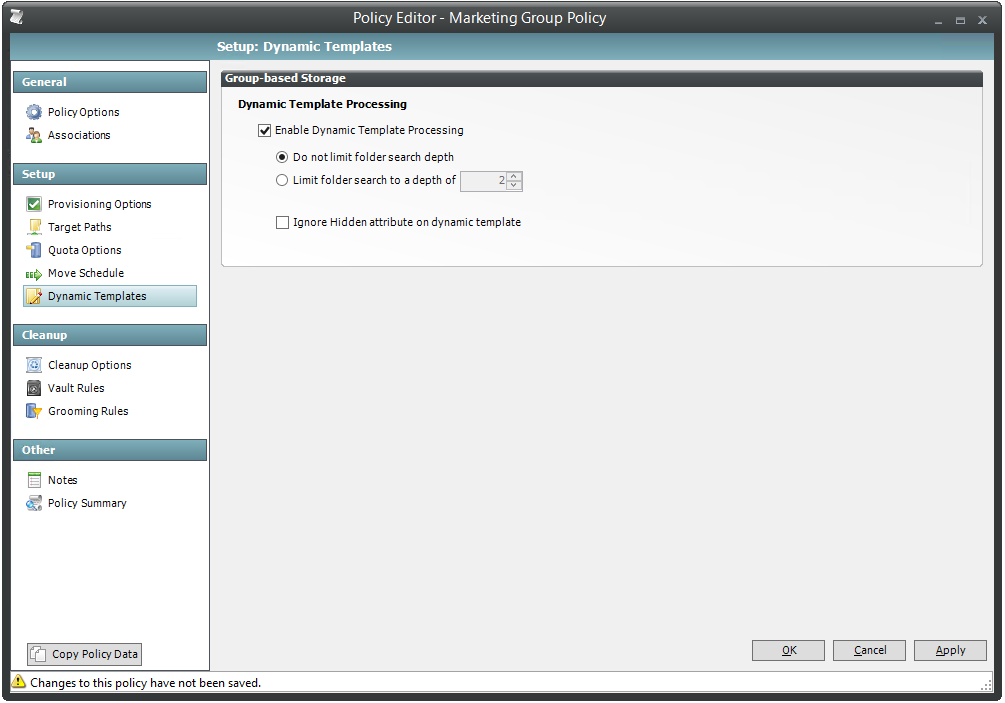Image resolution: width=1005 pixels, height=703 pixels.
Task: Increase folder depth with up spinner arrow
Action: (514, 176)
